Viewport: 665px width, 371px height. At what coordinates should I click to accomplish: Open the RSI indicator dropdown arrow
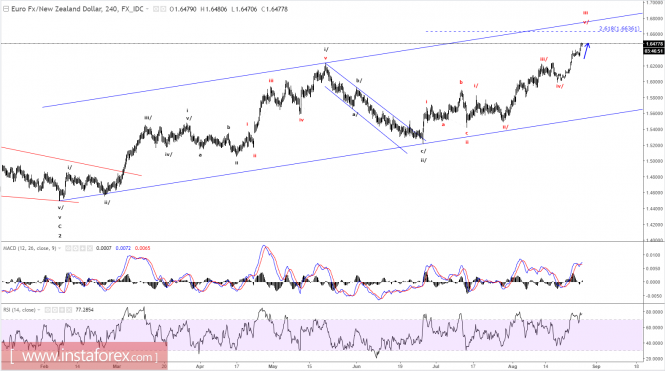[x=39, y=310]
